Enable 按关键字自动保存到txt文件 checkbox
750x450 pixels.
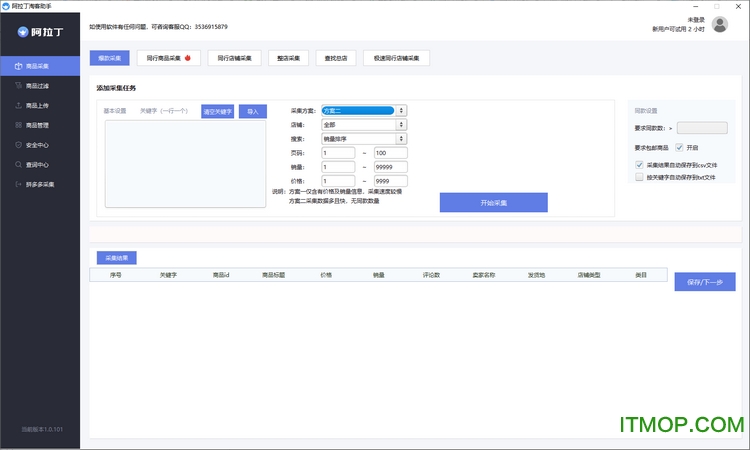640,177
